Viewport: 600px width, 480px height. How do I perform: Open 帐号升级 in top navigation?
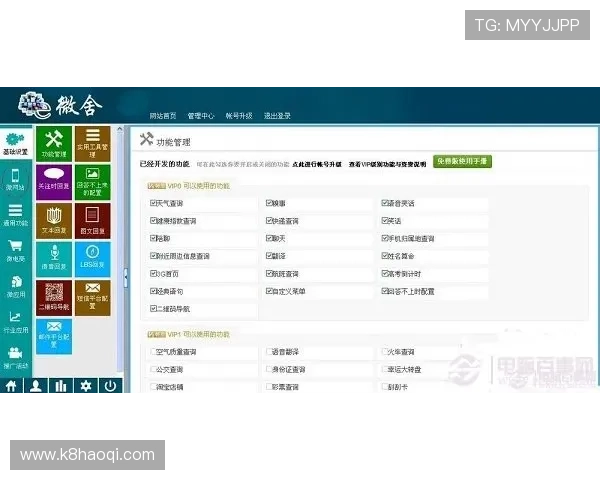point(239,116)
